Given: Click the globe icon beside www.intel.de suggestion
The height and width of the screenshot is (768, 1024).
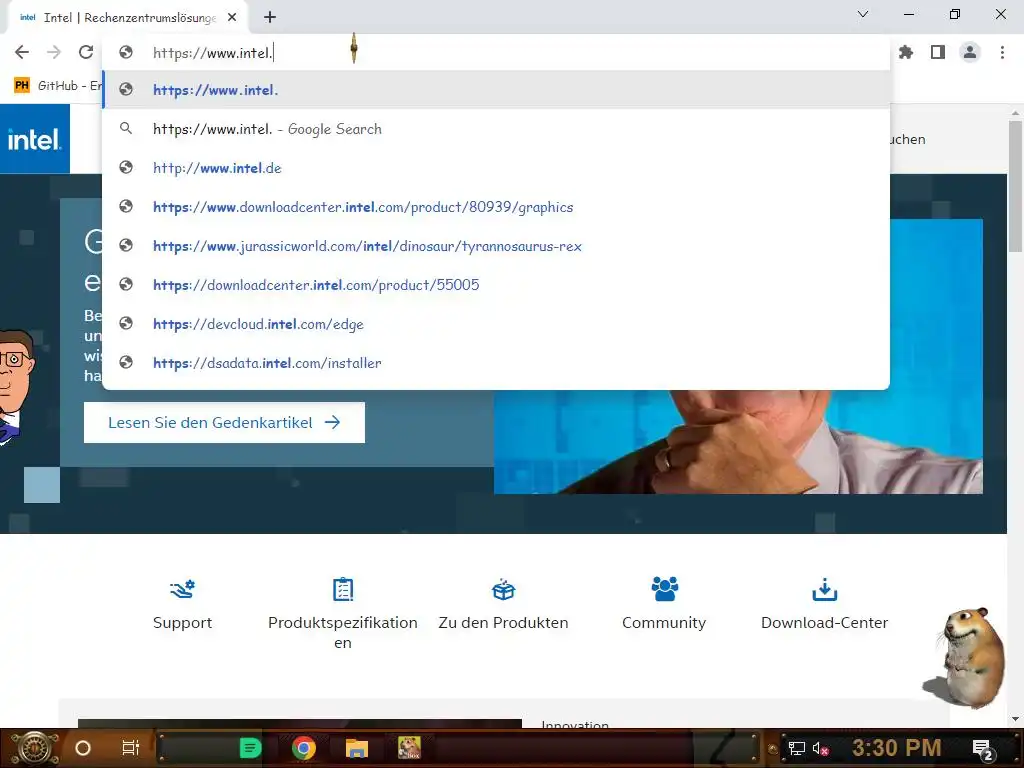Looking at the screenshot, I should (126, 168).
